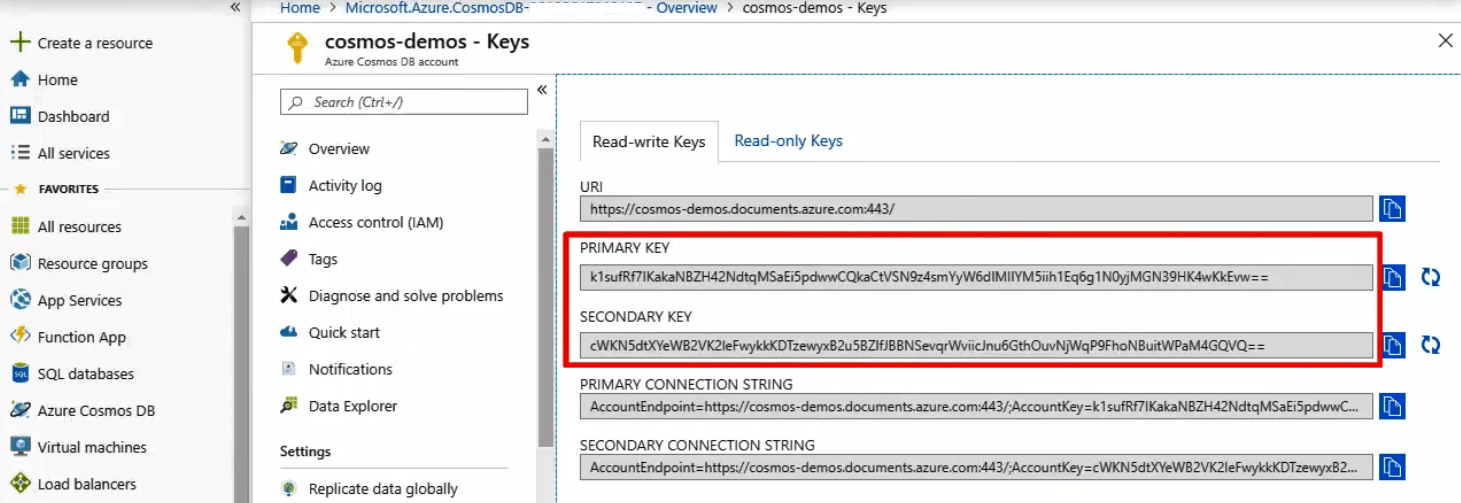
Task: Regenerate the primary key
Action: pos(1431,277)
